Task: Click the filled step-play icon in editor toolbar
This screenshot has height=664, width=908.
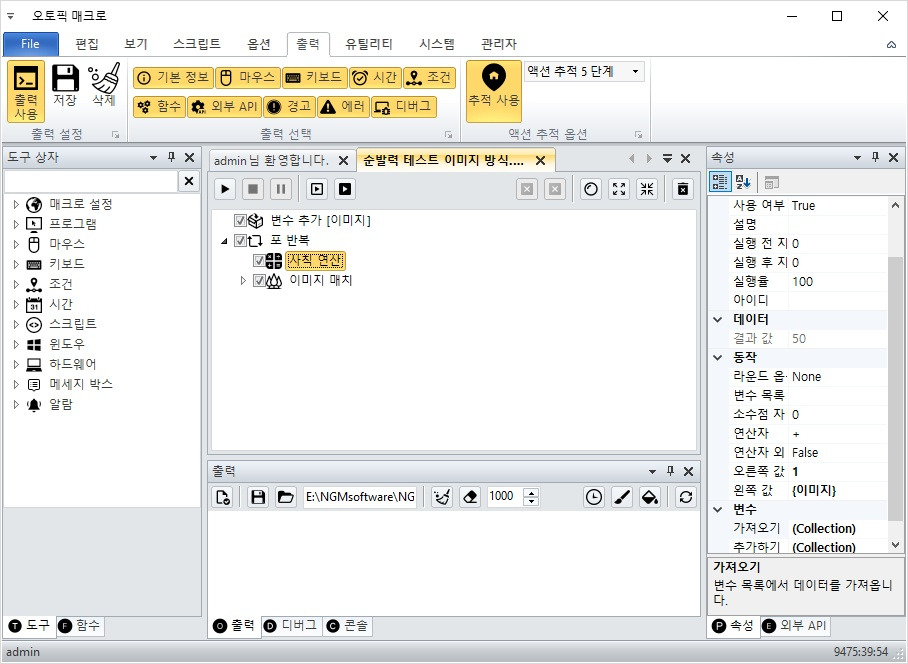Action: pyautogui.click(x=345, y=189)
